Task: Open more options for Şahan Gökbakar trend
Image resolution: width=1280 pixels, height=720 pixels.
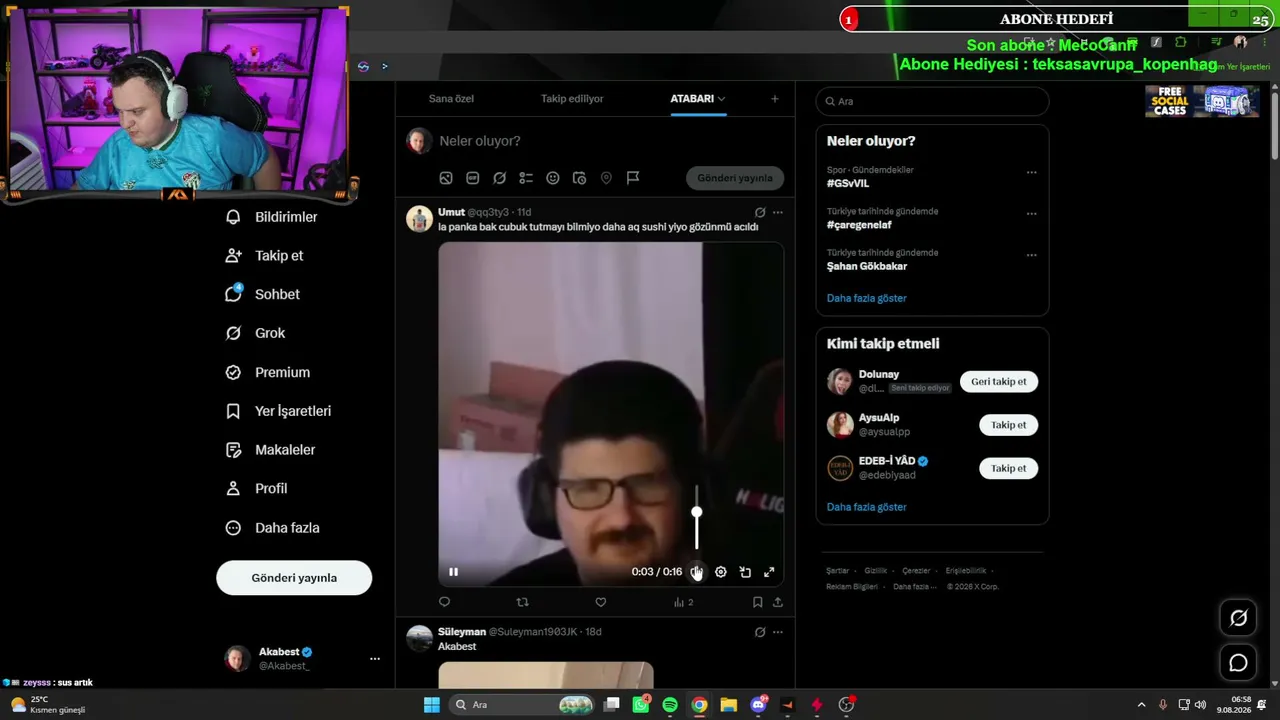Action: pyautogui.click(x=1032, y=255)
